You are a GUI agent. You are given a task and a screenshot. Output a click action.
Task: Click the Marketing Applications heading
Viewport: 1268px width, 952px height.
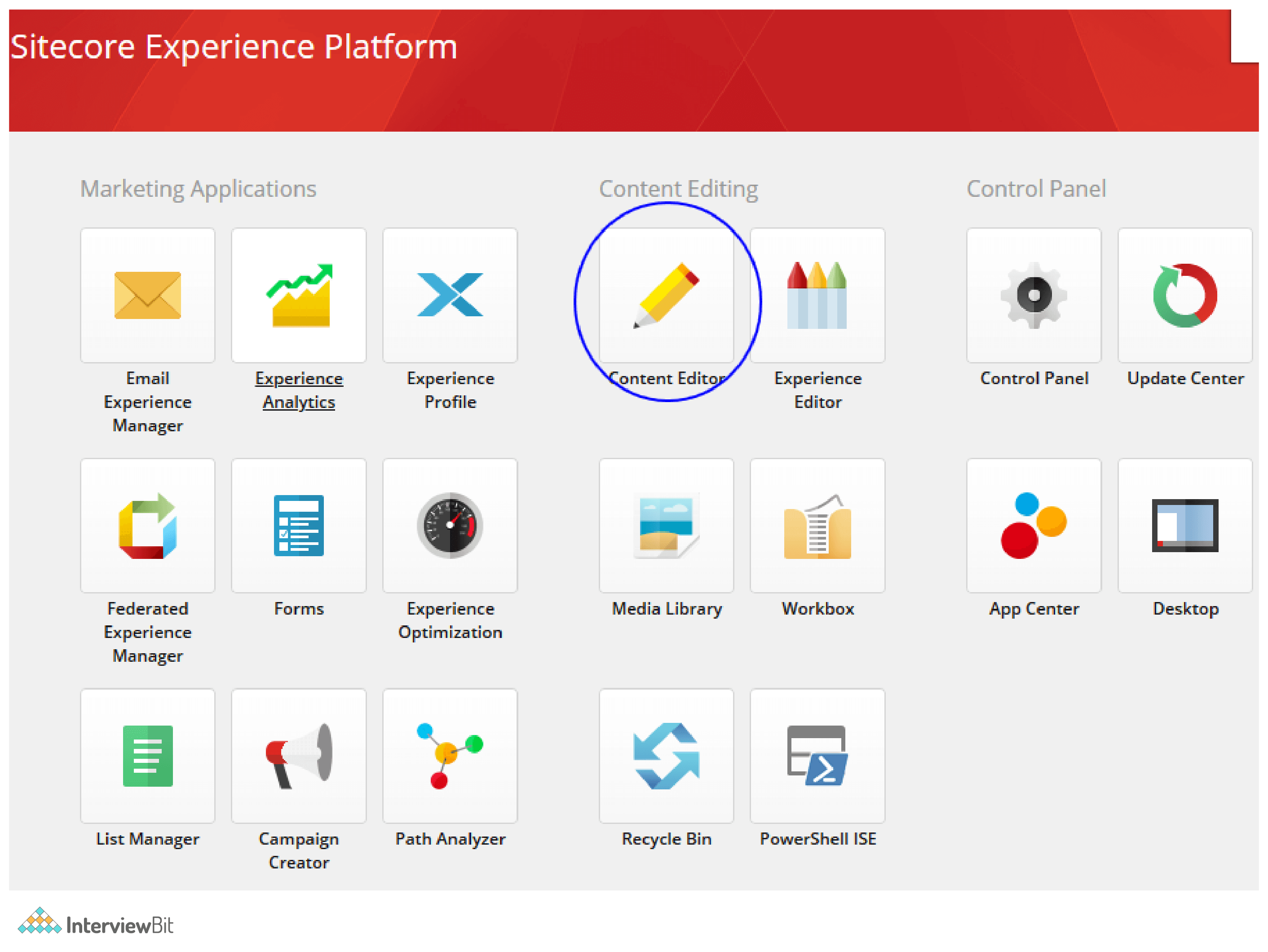199,189
